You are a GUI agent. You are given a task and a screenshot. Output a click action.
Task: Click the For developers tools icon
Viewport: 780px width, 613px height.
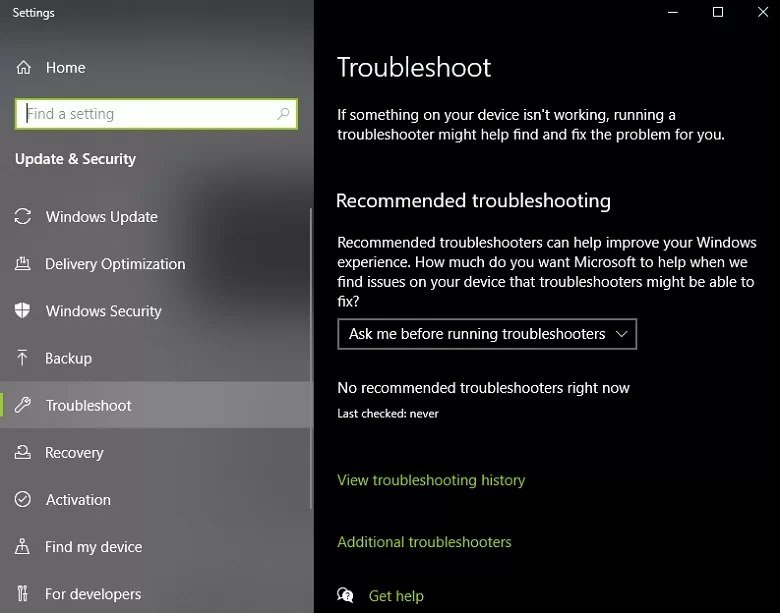[x=22, y=593]
